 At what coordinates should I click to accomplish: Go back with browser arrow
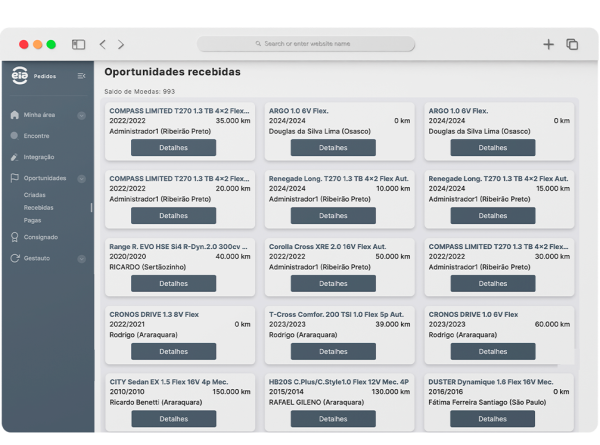click(103, 44)
